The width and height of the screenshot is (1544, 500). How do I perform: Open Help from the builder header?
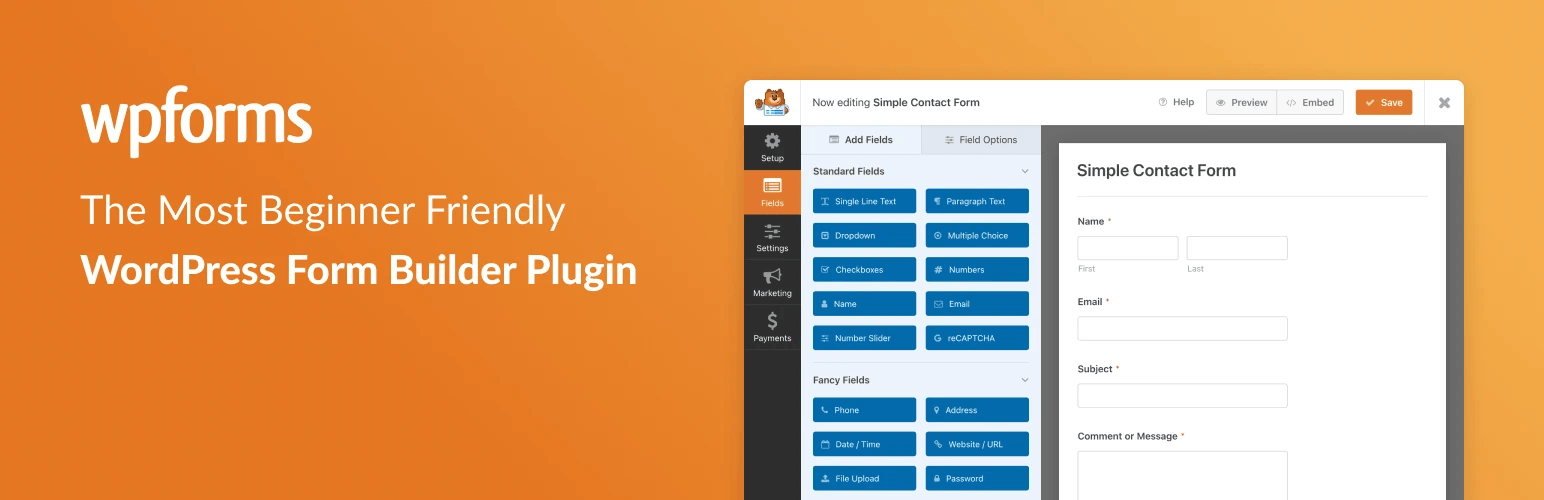coord(1176,102)
